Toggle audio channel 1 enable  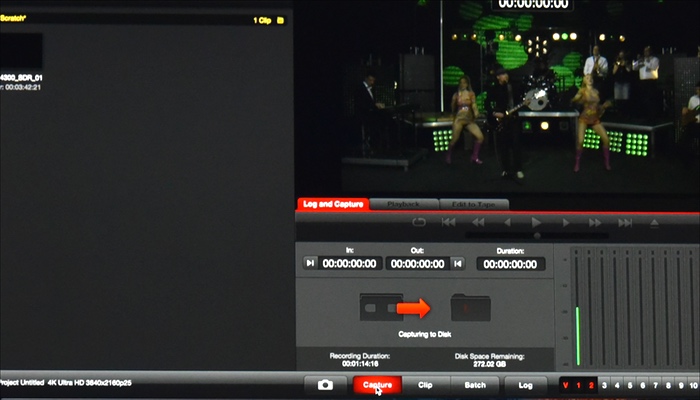(578, 384)
